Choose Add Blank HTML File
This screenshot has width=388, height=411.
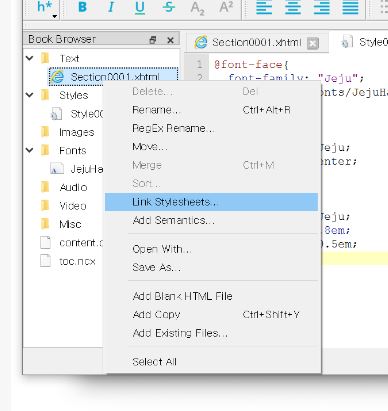point(211,296)
